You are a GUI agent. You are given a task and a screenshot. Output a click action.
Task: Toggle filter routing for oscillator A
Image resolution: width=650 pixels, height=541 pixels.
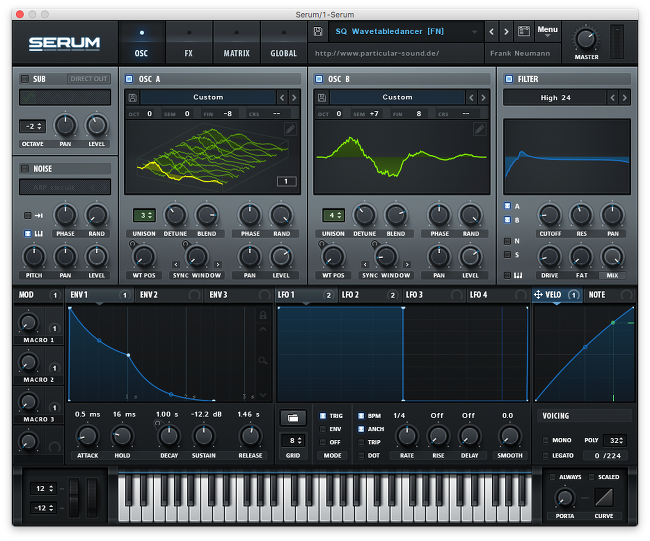507,206
